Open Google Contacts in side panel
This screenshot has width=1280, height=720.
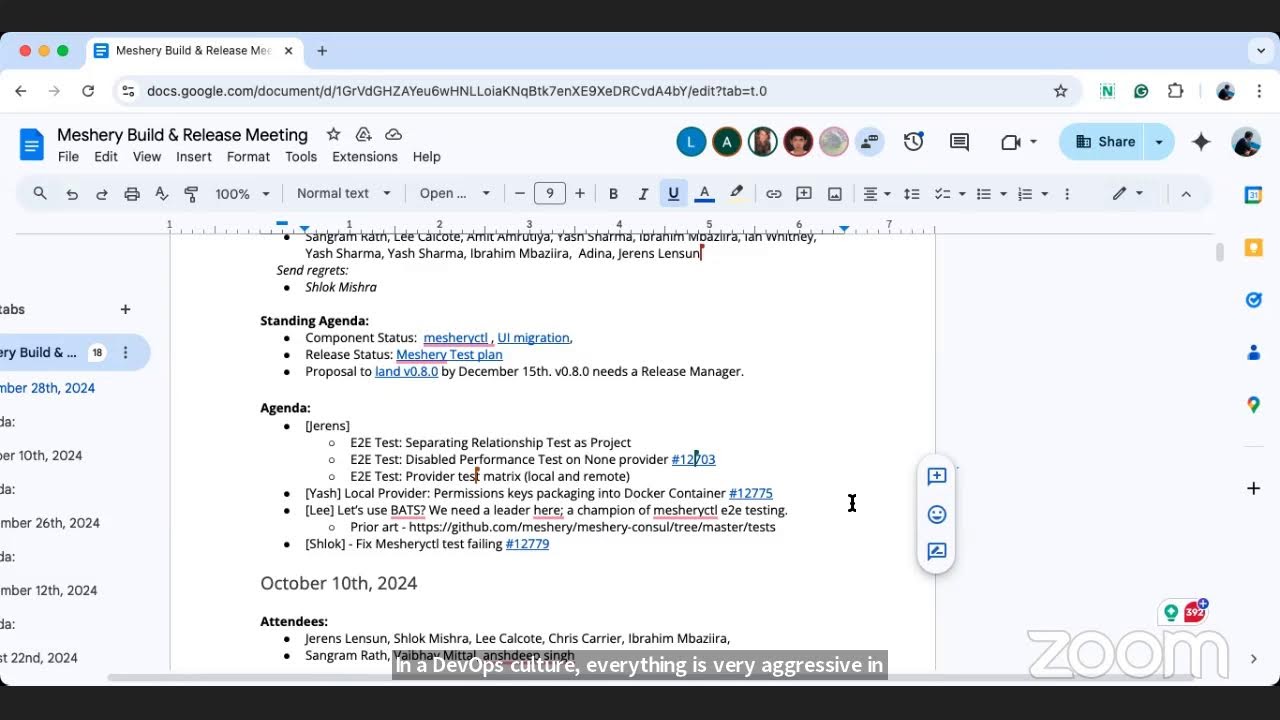tap(1253, 352)
